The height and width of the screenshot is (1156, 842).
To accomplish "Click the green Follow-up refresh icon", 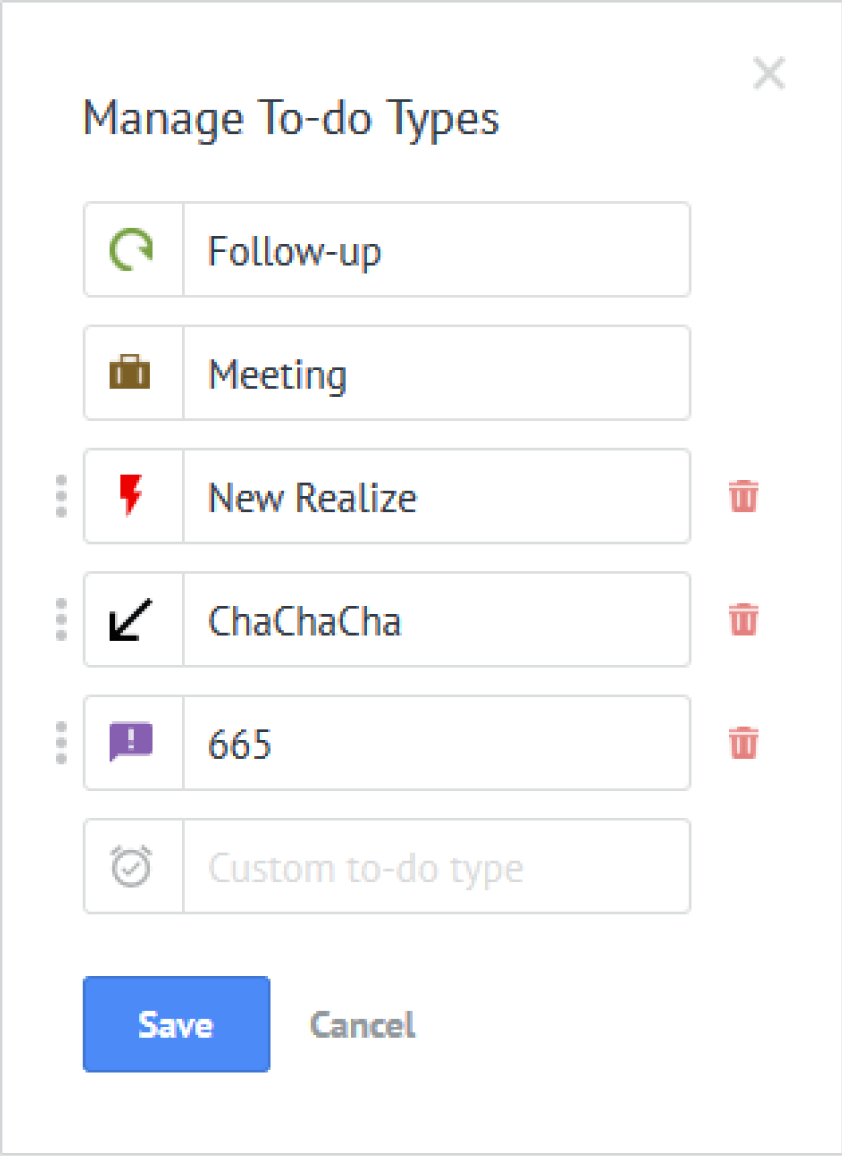I will (131, 250).
